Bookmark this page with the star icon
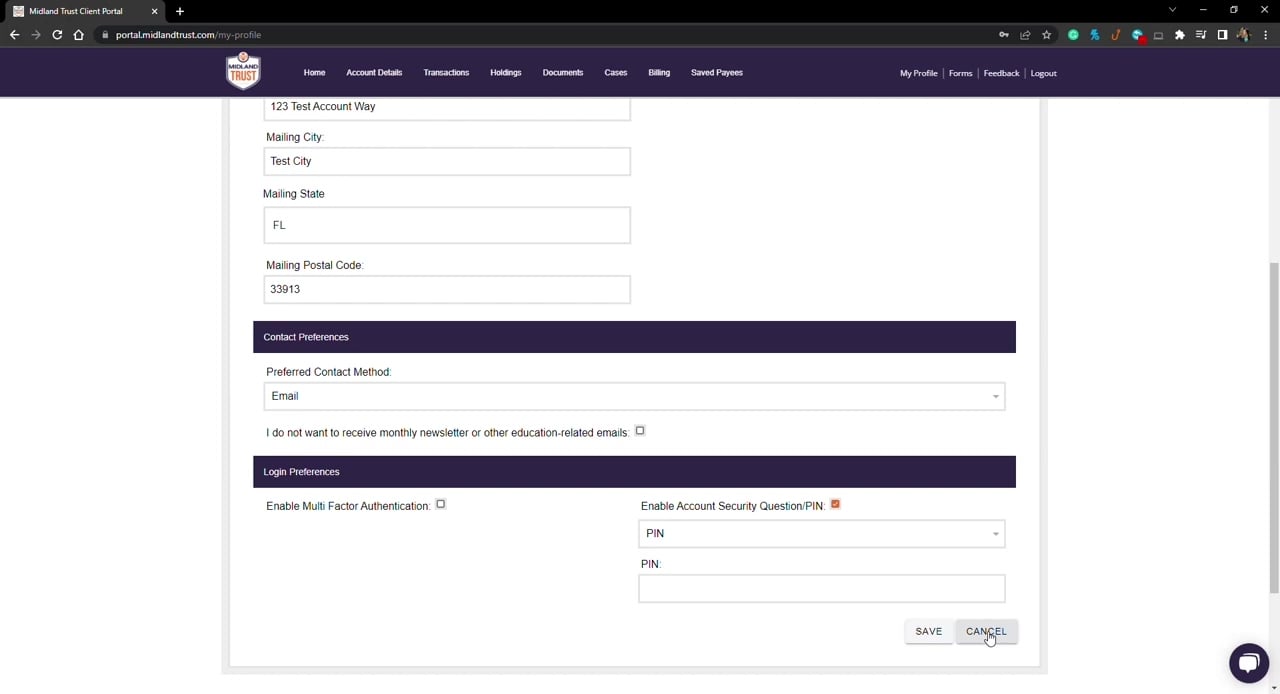 click(x=1046, y=35)
